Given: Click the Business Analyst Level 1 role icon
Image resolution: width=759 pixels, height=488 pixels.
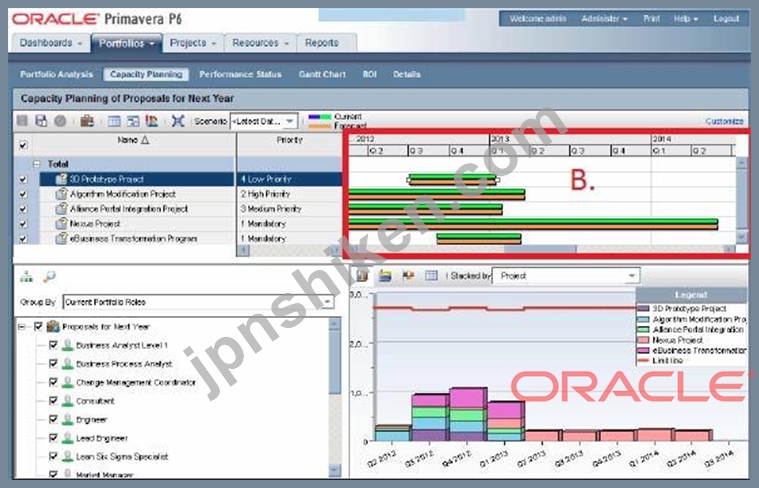Looking at the screenshot, I should [x=68, y=345].
